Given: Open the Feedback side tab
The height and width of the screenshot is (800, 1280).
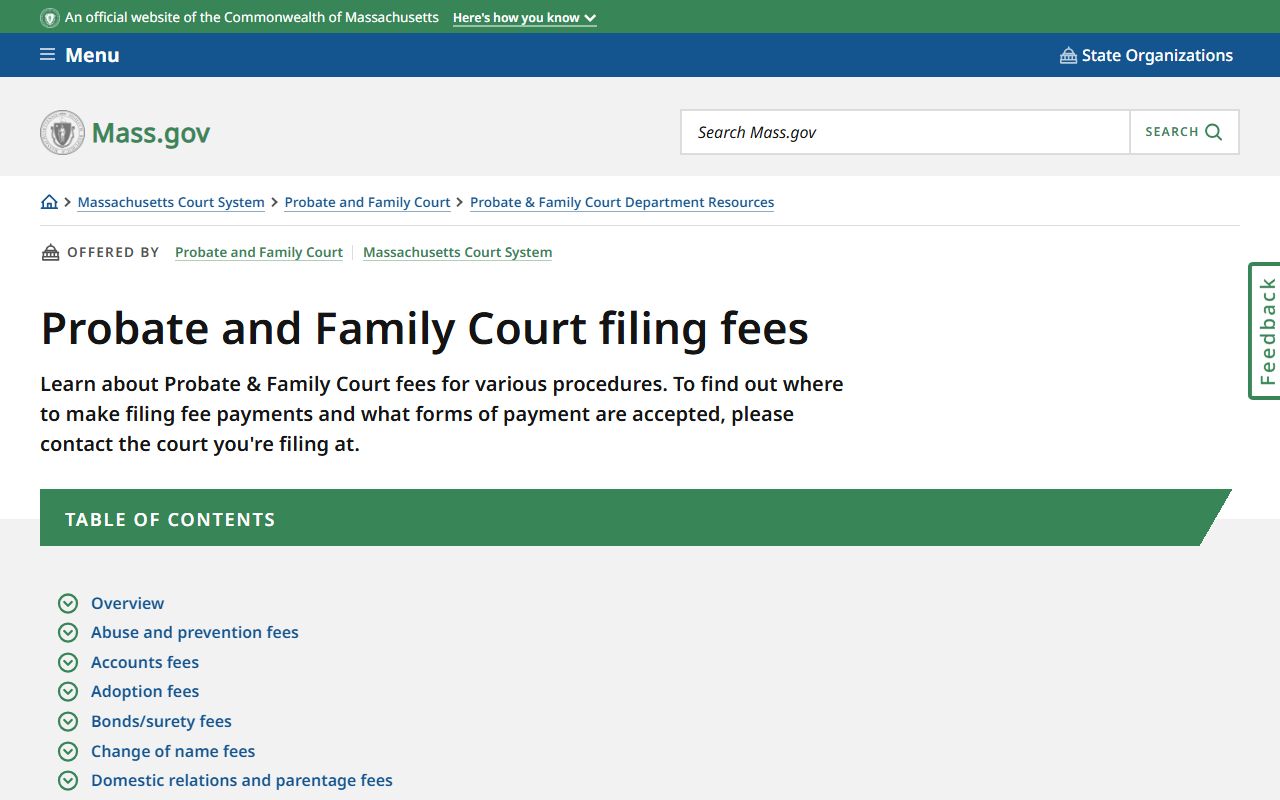Looking at the screenshot, I should (1265, 331).
